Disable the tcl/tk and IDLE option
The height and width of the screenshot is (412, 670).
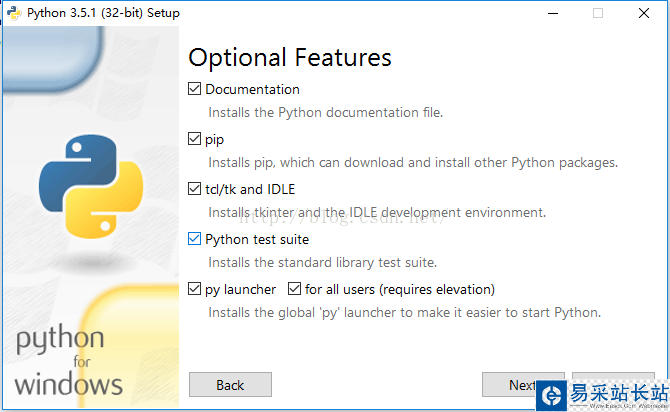pyautogui.click(x=194, y=189)
